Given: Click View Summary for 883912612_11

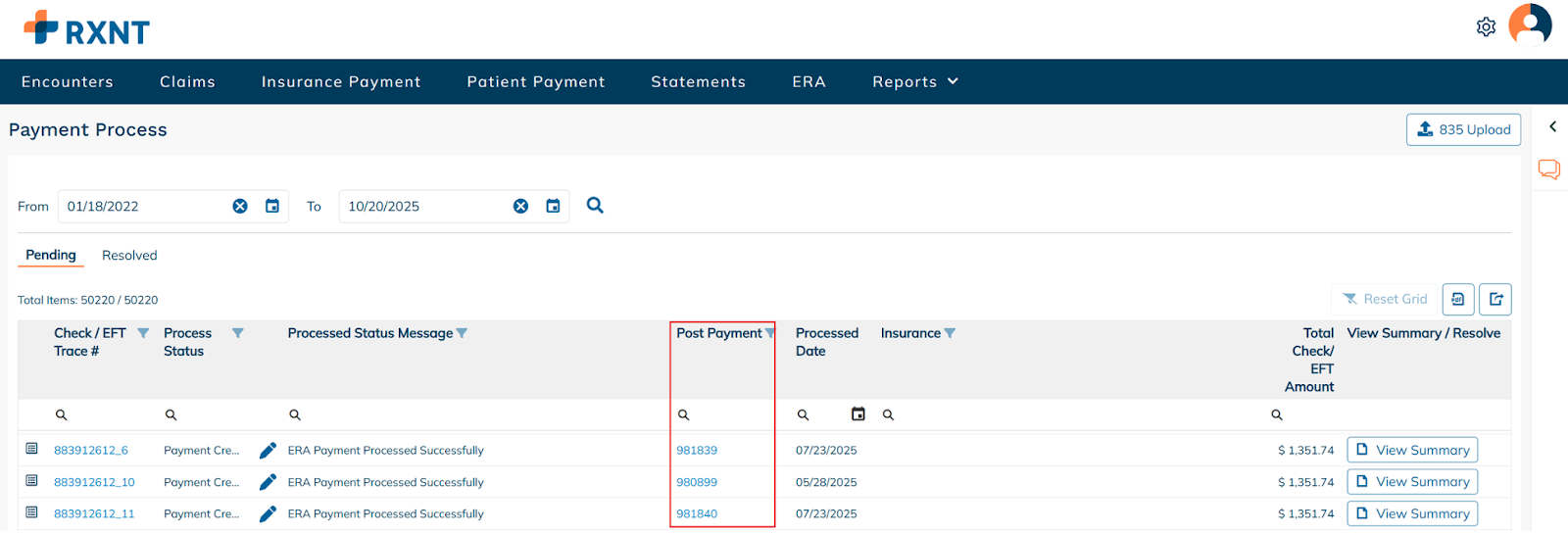Looking at the screenshot, I should click(x=1412, y=513).
